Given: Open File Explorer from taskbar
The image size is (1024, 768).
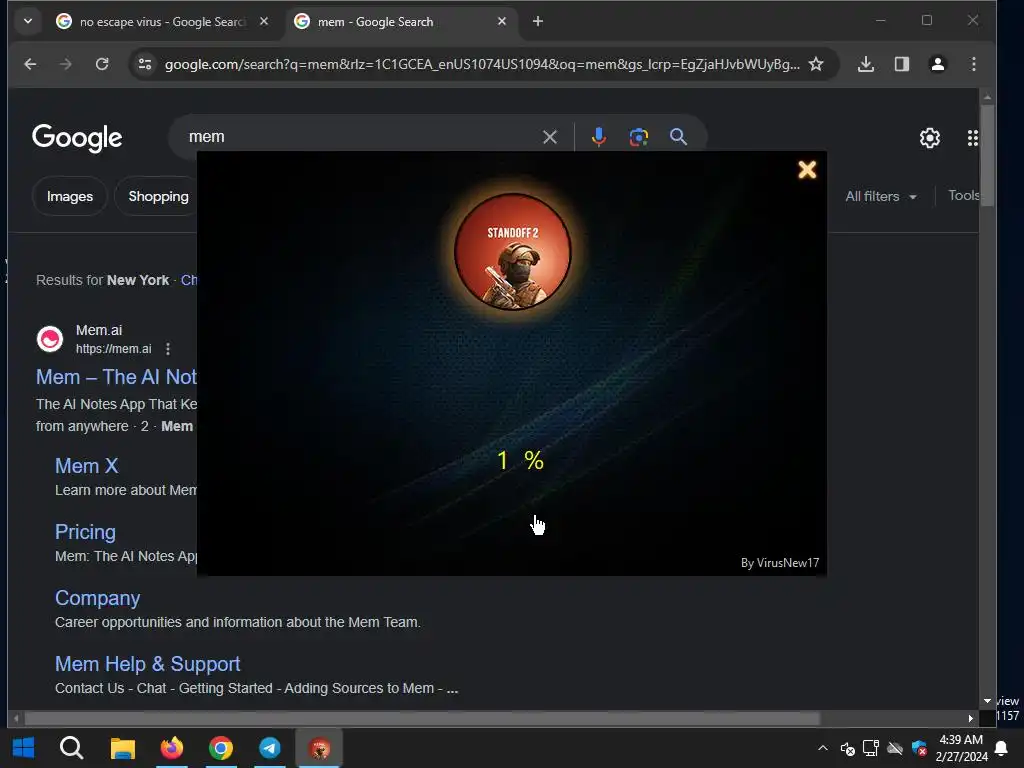Looking at the screenshot, I should coord(122,748).
